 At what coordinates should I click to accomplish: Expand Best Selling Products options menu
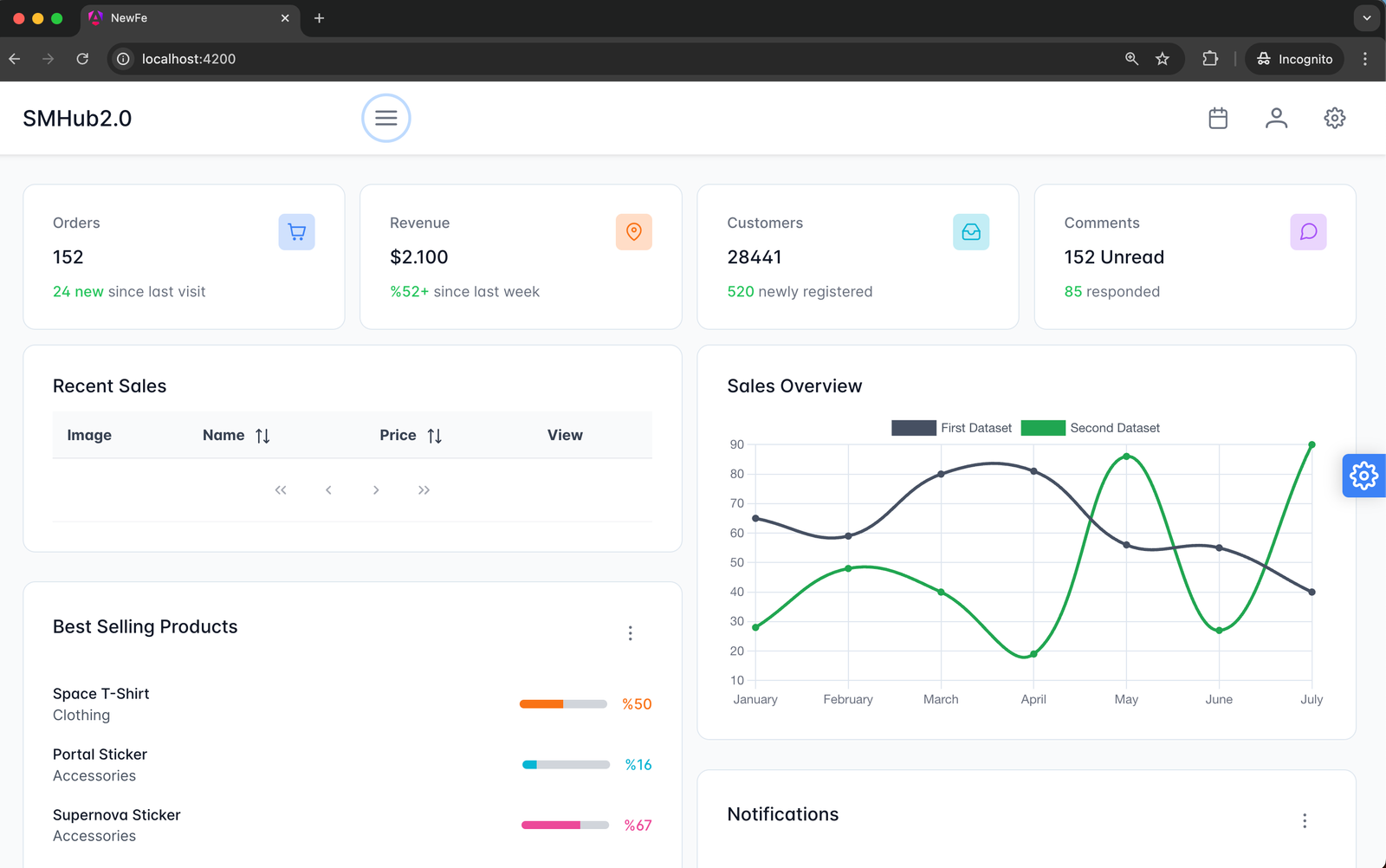click(630, 633)
